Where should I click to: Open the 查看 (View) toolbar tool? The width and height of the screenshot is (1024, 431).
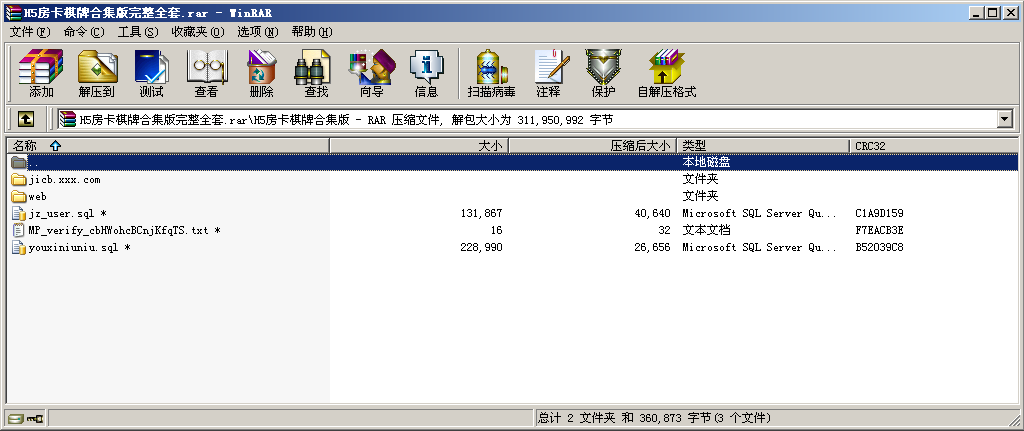pyautogui.click(x=206, y=73)
